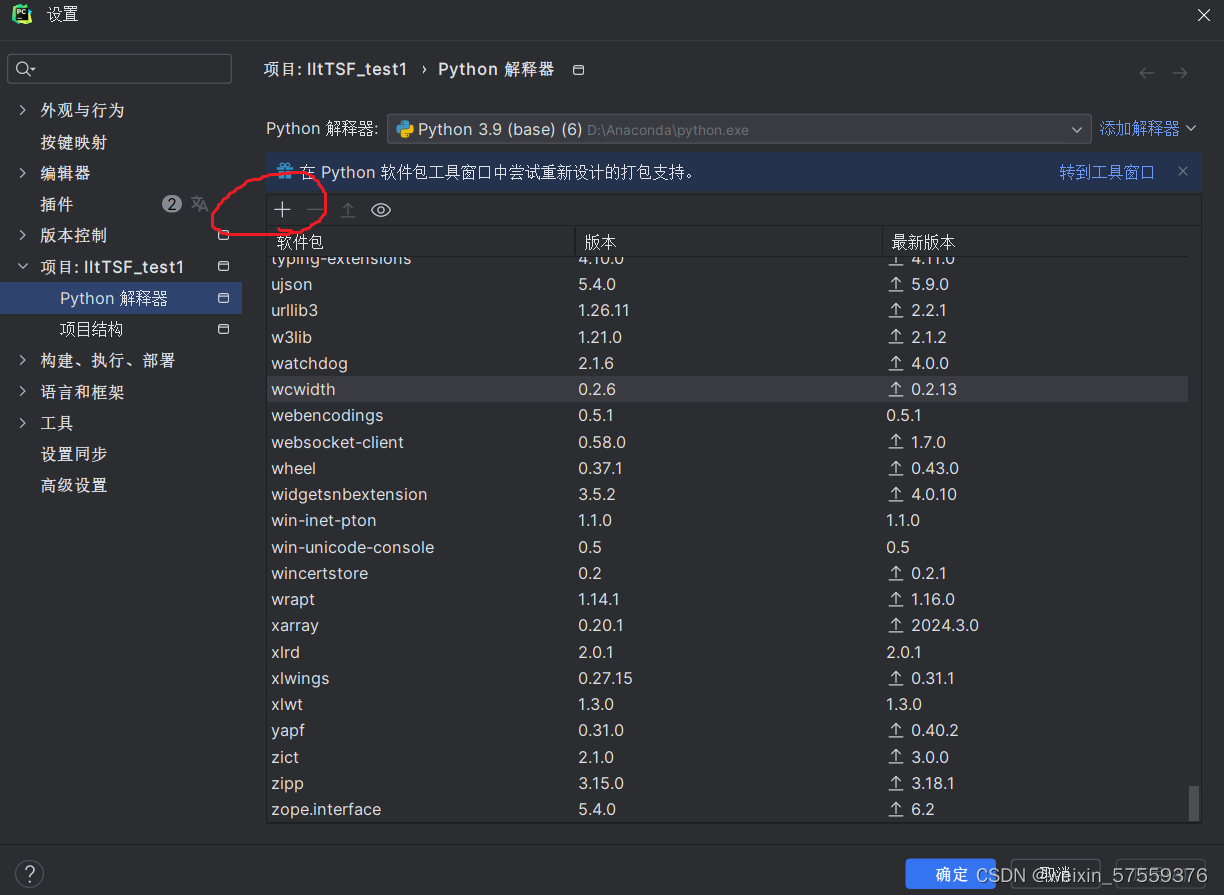The width and height of the screenshot is (1224, 895).
Task: Dismiss the Python packaging notification banner
Action: (x=1183, y=171)
